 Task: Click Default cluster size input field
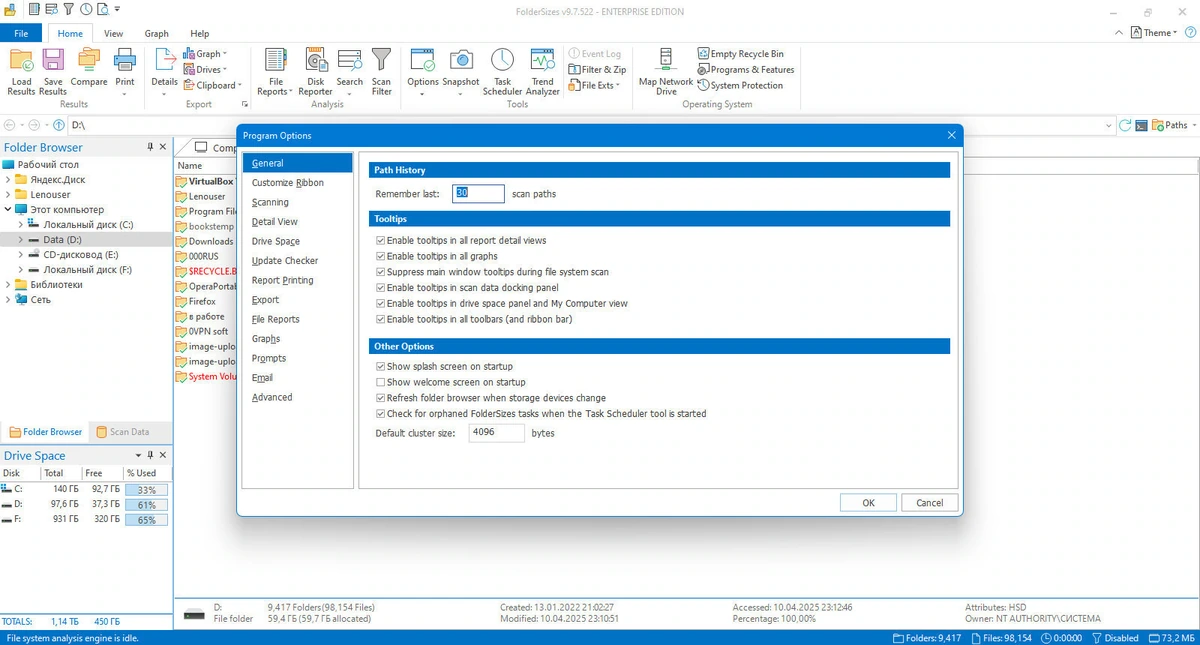coord(496,433)
